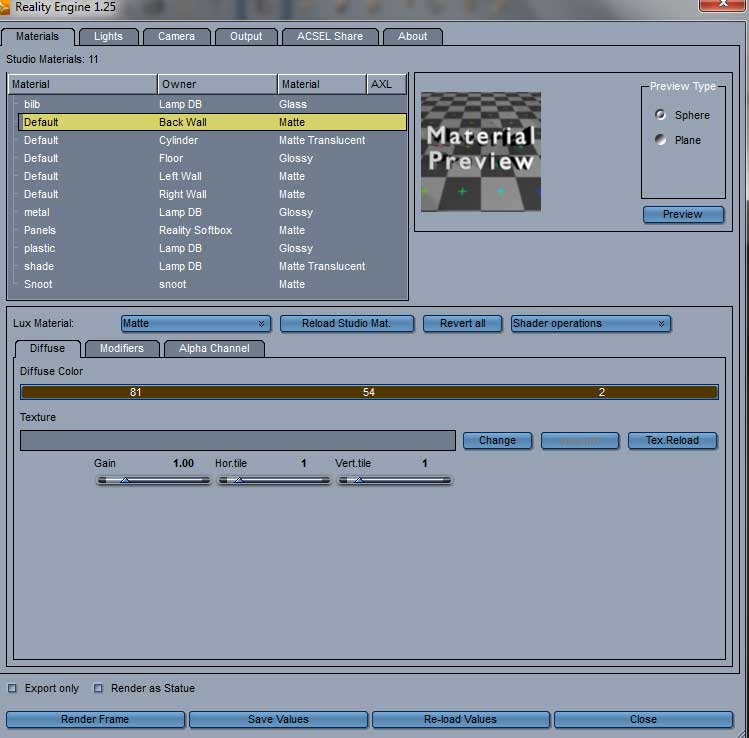The width and height of the screenshot is (749, 738).
Task: Click the Gain slider
Action: tap(153, 480)
